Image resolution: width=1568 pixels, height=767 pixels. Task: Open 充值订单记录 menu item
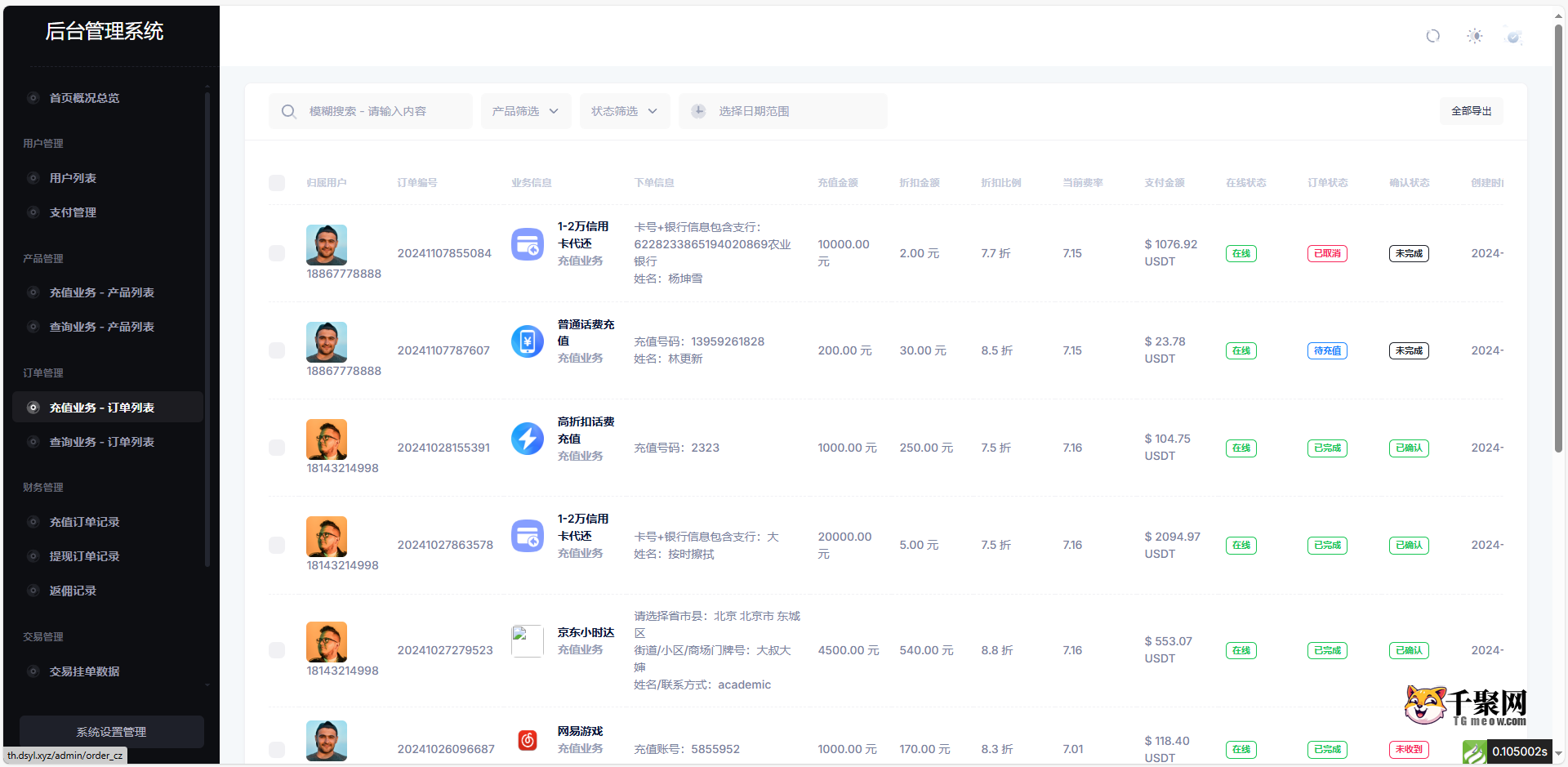tap(108, 522)
